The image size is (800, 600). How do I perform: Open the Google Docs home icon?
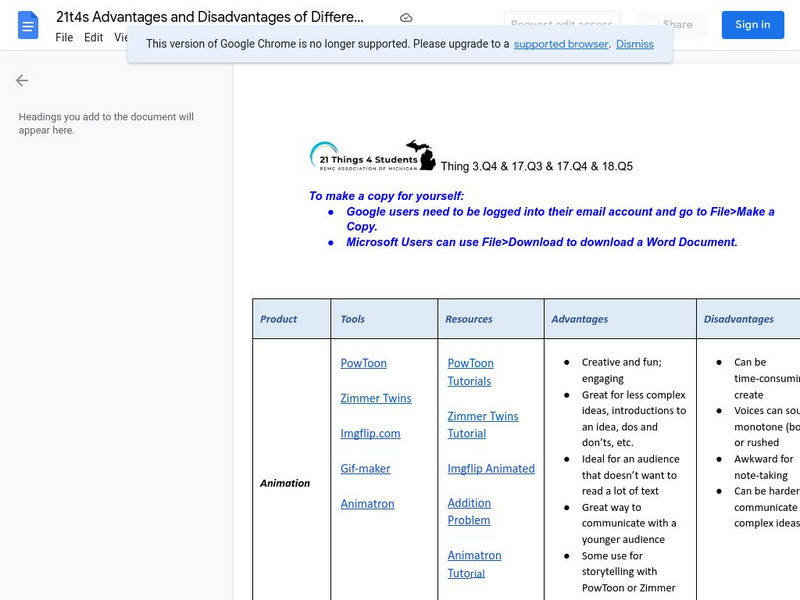tap(28, 25)
